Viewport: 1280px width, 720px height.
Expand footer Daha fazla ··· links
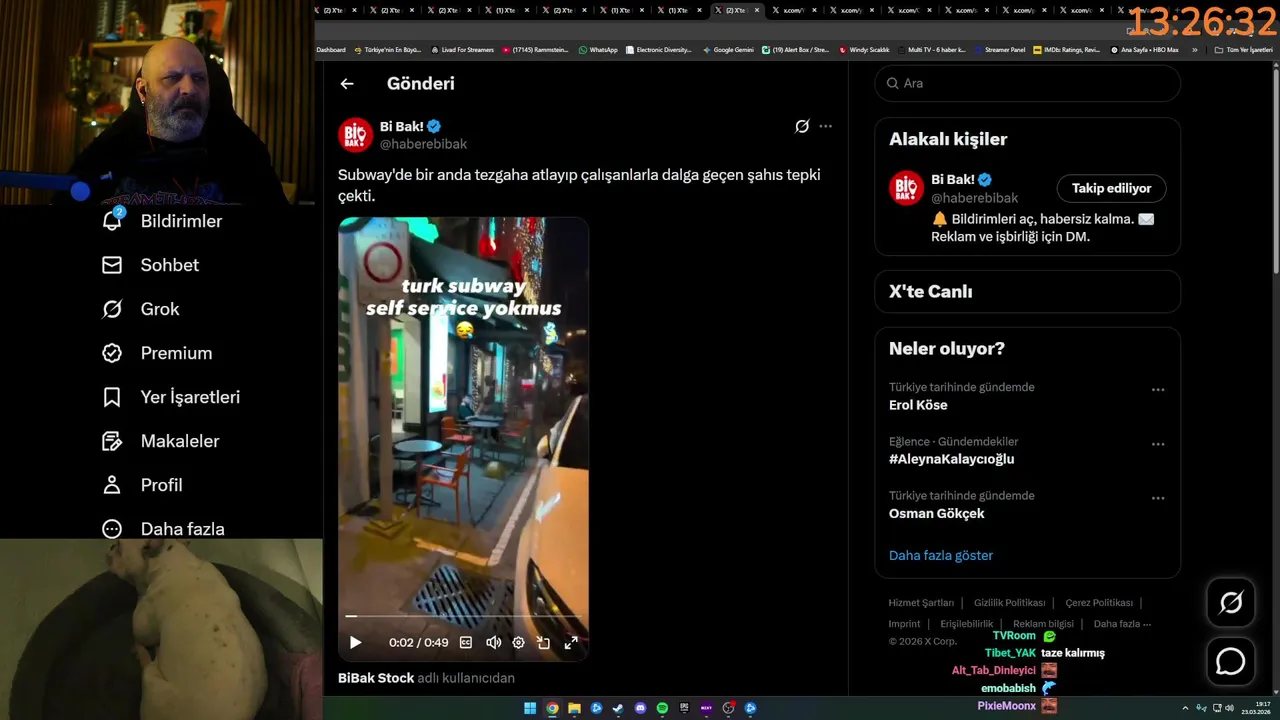(1122, 624)
